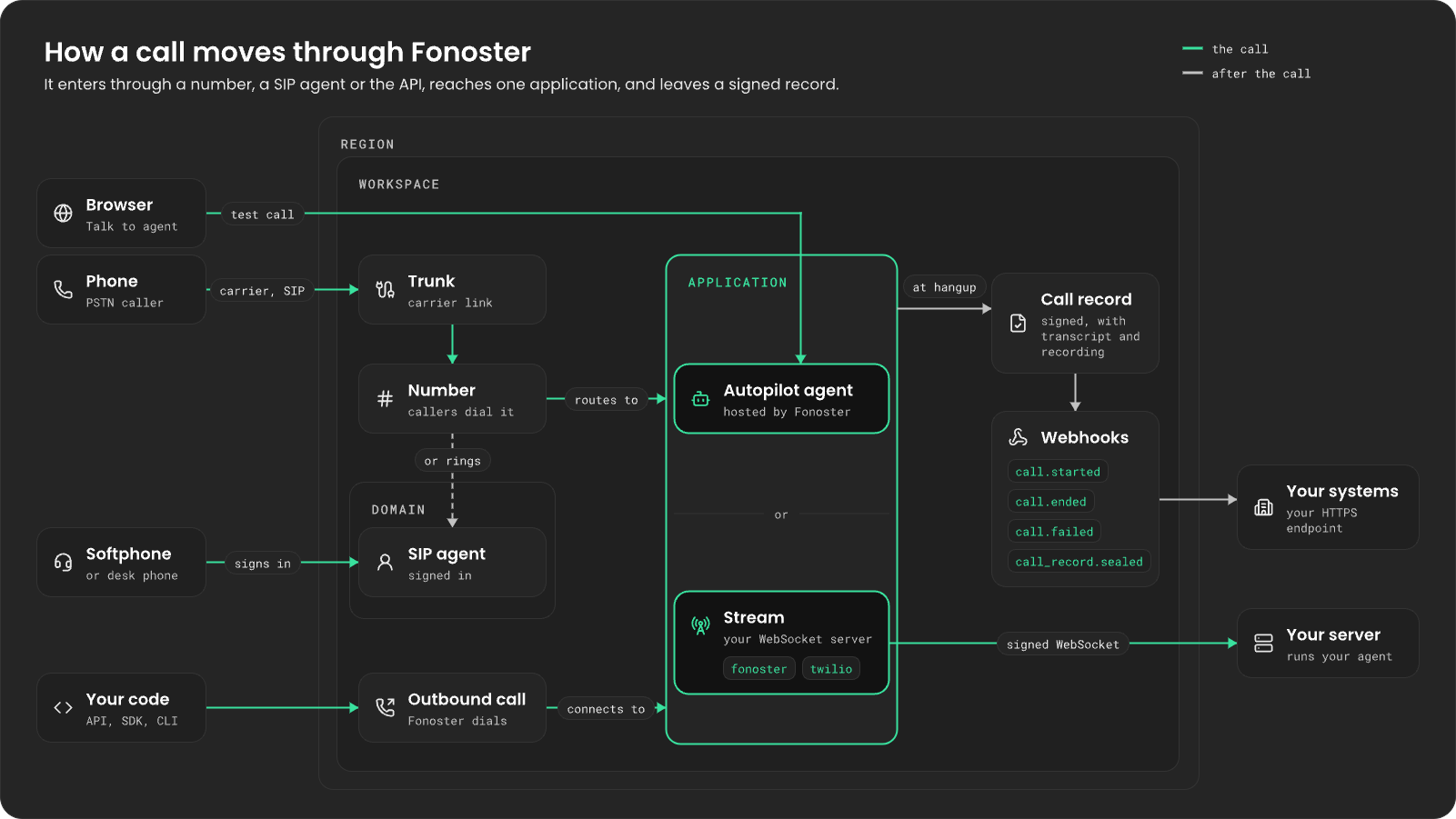Click the call_record.sealed webhook tag
This screenshot has width=1456, height=819.
point(1079,562)
